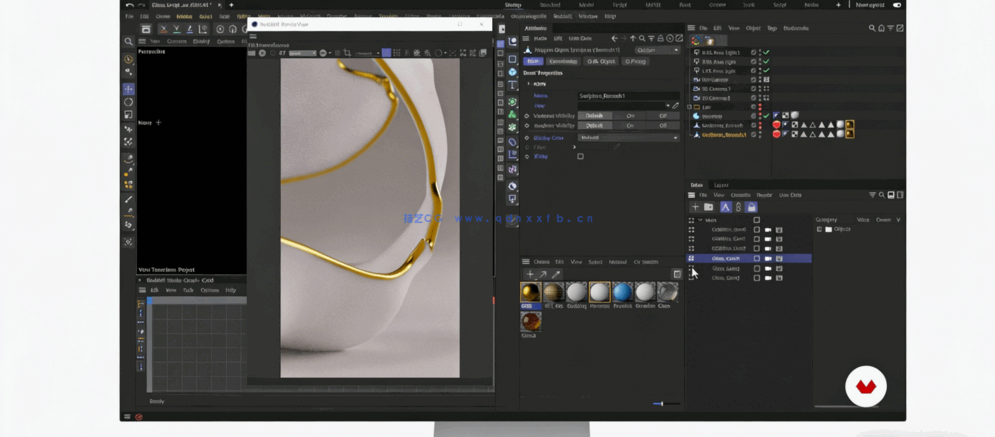Screen dimensions: 995x437
Task: Click the blue cube primitive icon
Action: tap(512, 72)
